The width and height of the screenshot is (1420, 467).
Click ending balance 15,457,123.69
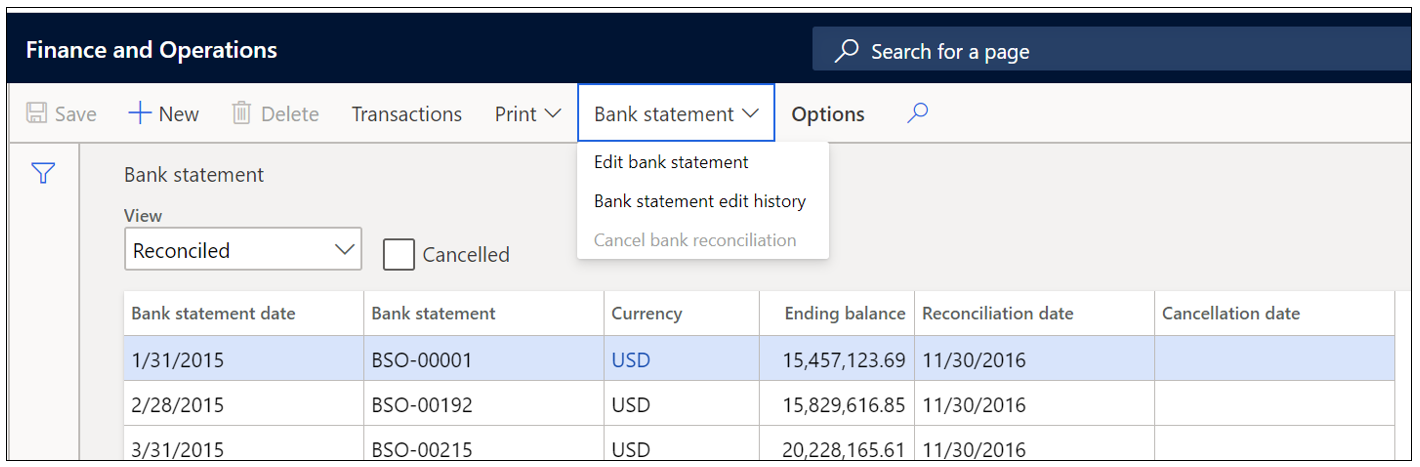[x=837, y=359]
